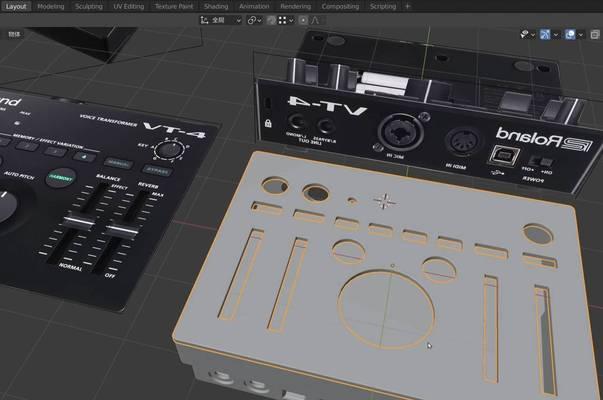The height and width of the screenshot is (400, 603).
Task: Toggle proportional editing
Action: point(303,20)
